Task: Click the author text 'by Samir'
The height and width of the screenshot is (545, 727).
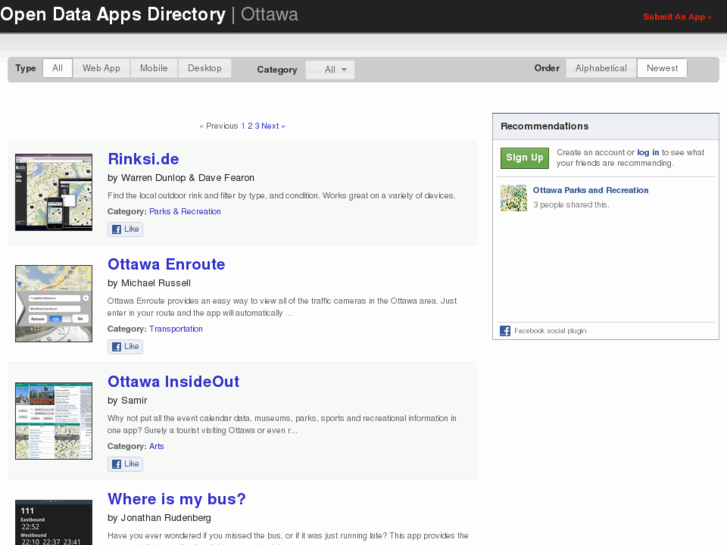Action: pyautogui.click(x=127, y=400)
